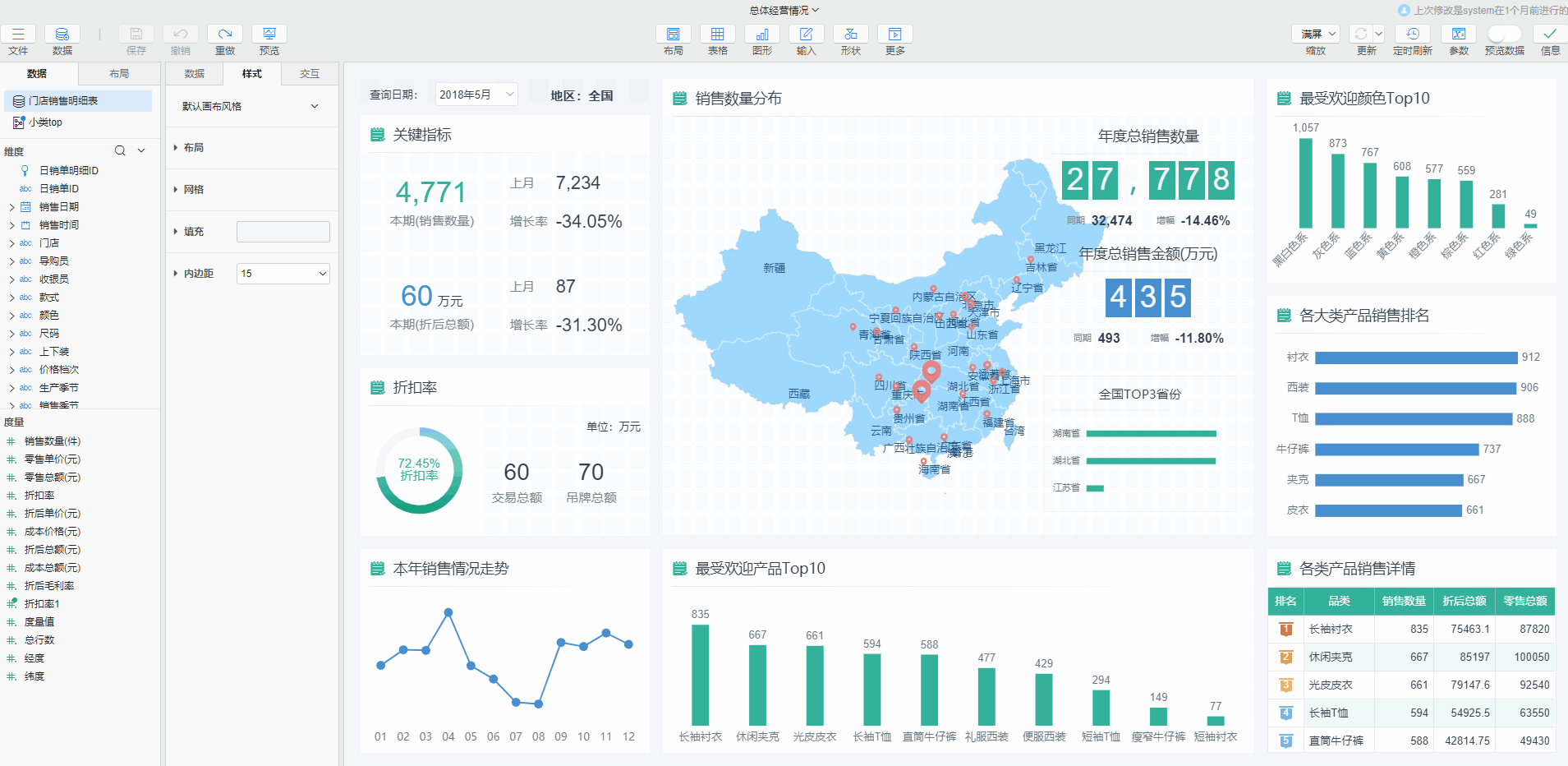Click the search icon beside 维度
Screen dimensions: 1568x766
(120, 150)
